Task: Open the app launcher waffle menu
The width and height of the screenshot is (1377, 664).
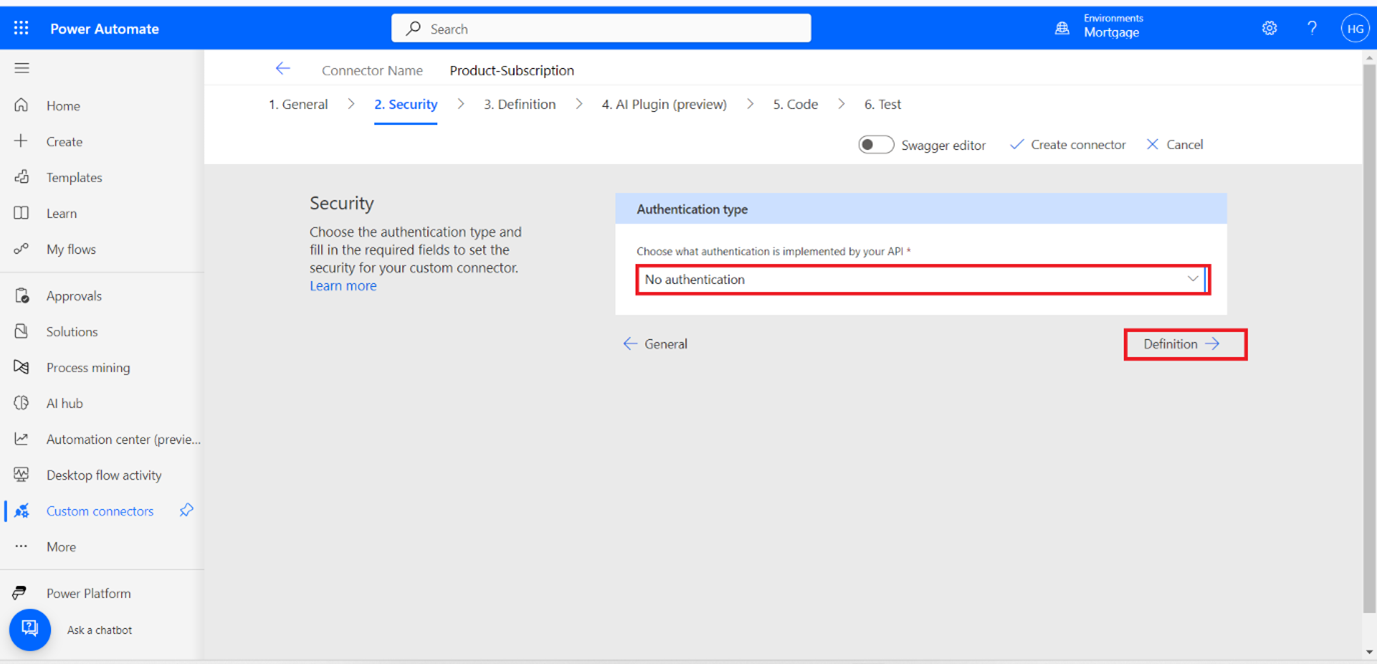Action: [x=20, y=27]
